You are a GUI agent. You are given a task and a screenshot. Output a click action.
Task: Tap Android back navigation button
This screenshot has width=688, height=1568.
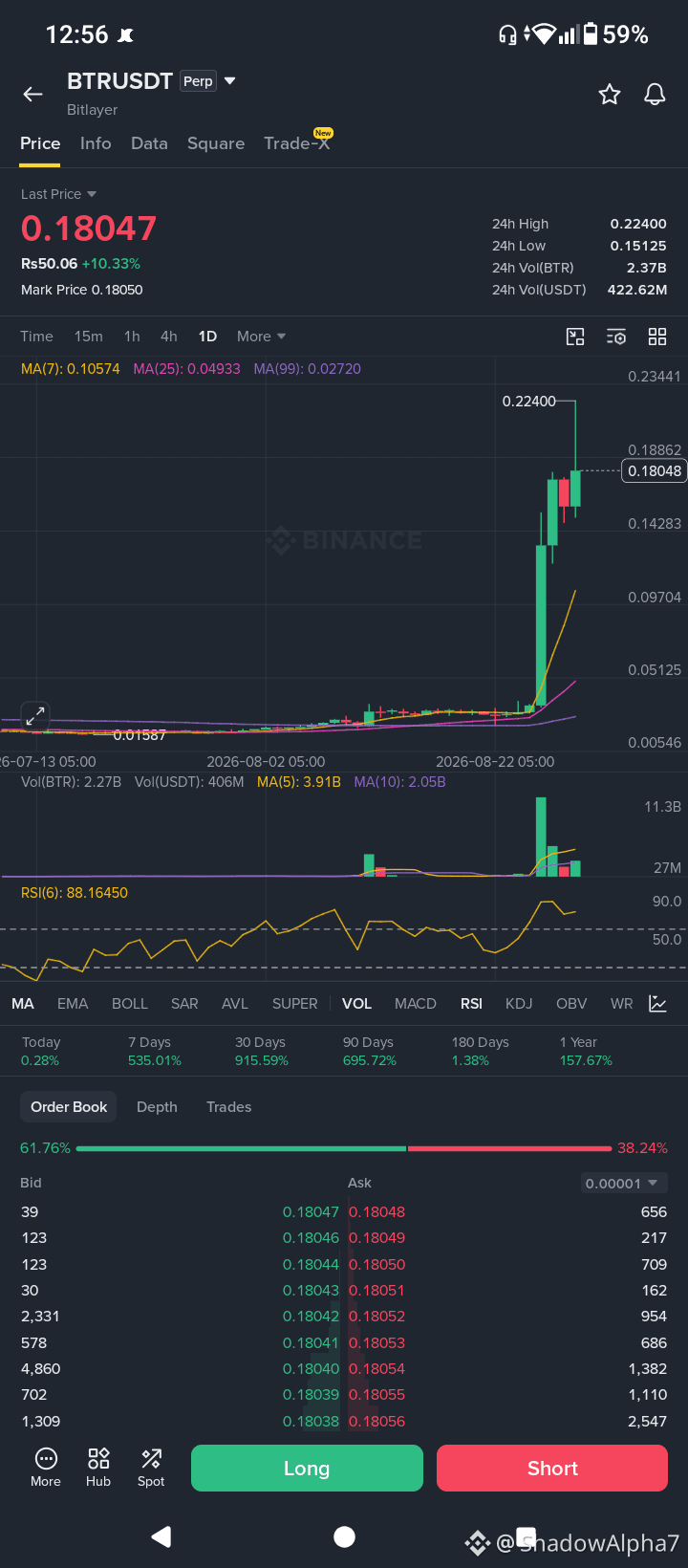click(161, 1536)
